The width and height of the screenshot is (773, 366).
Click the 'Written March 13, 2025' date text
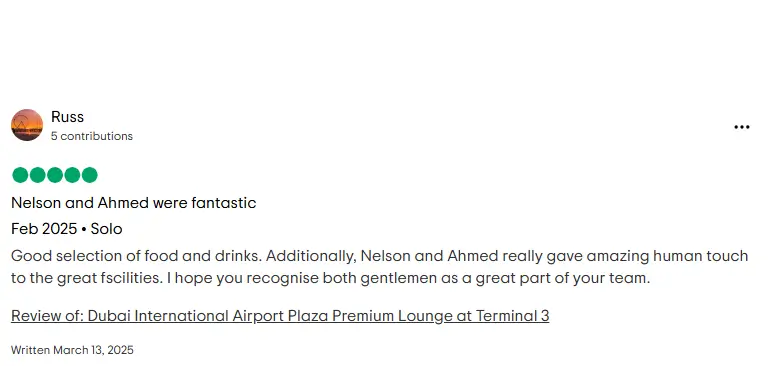[72, 350]
